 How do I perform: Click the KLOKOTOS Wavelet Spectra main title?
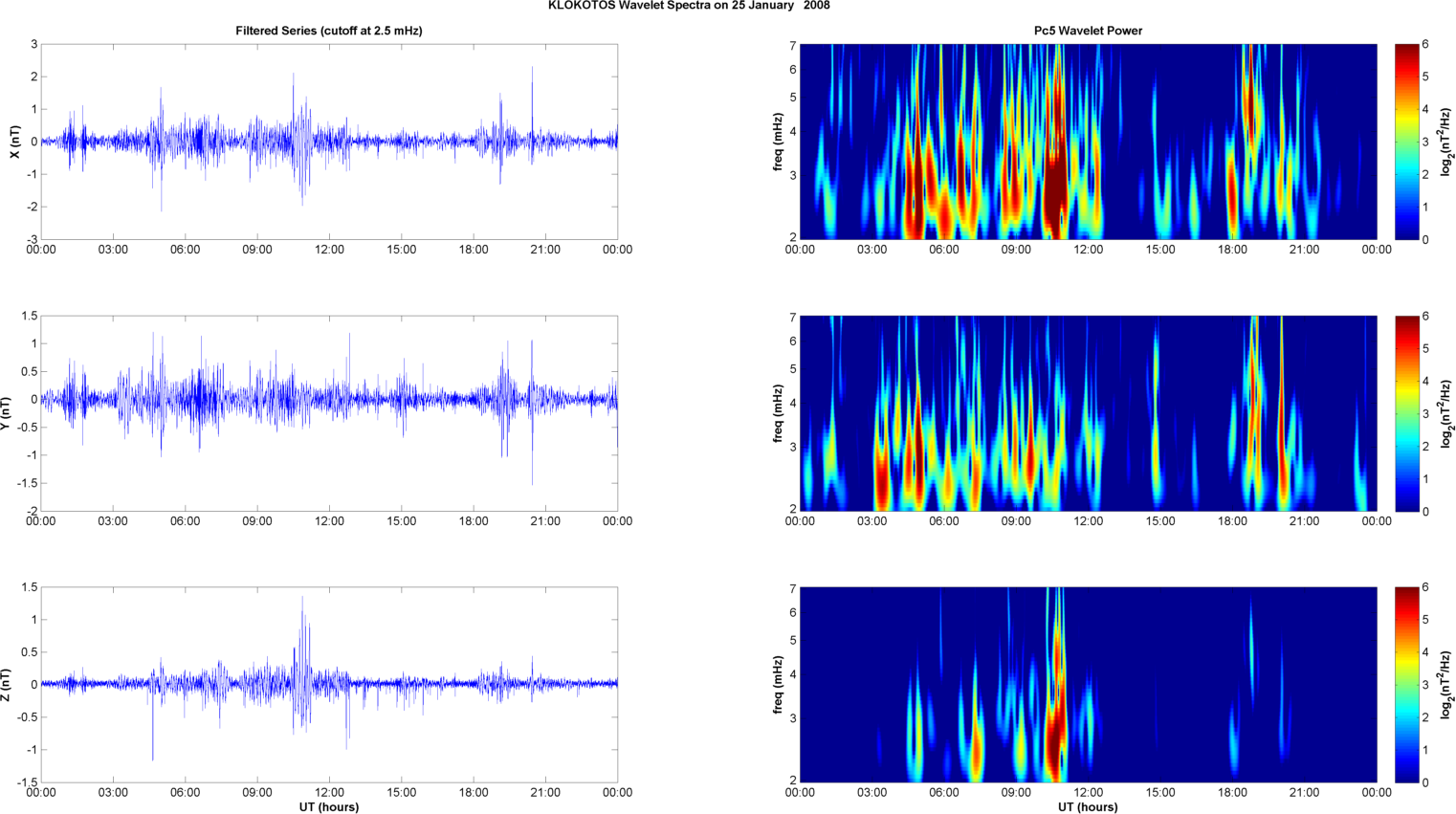tap(689, 6)
